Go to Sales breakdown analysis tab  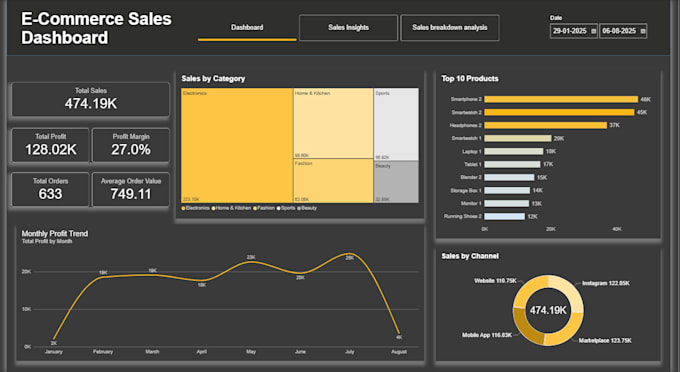pyautogui.click(x=450, y=28)
